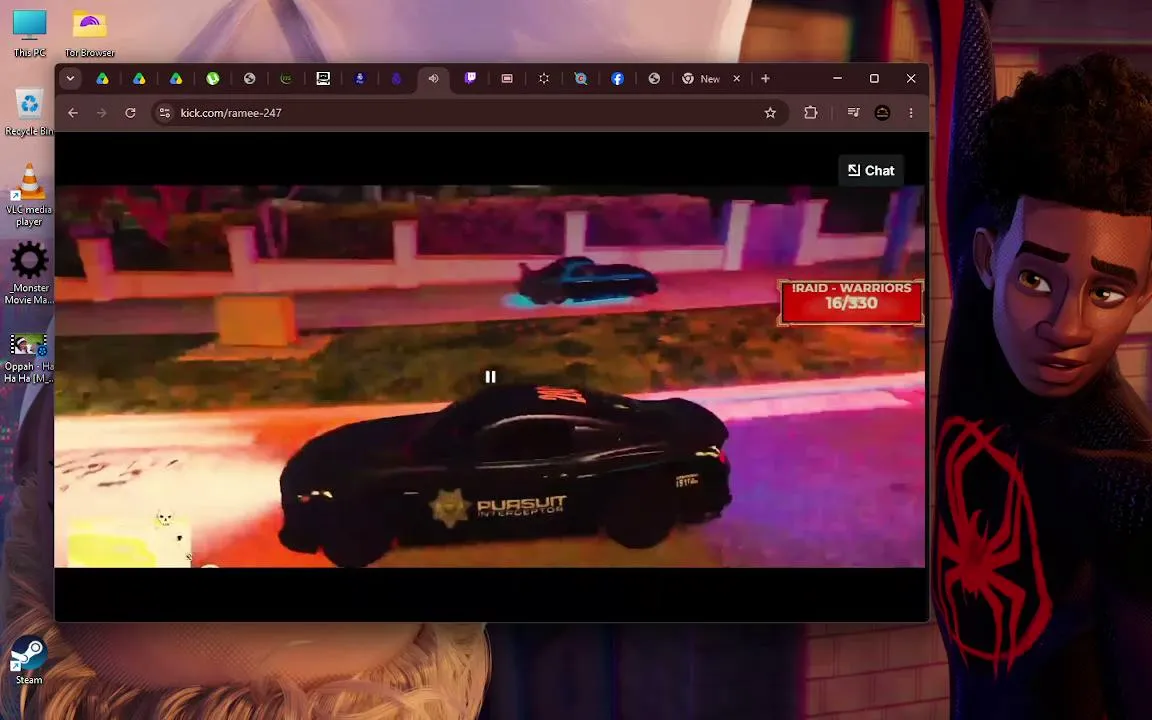This screenshot has width=1152, height=720.
Task: Switch to the pink rectangle icon tab
Action: (x=507, y=79)
